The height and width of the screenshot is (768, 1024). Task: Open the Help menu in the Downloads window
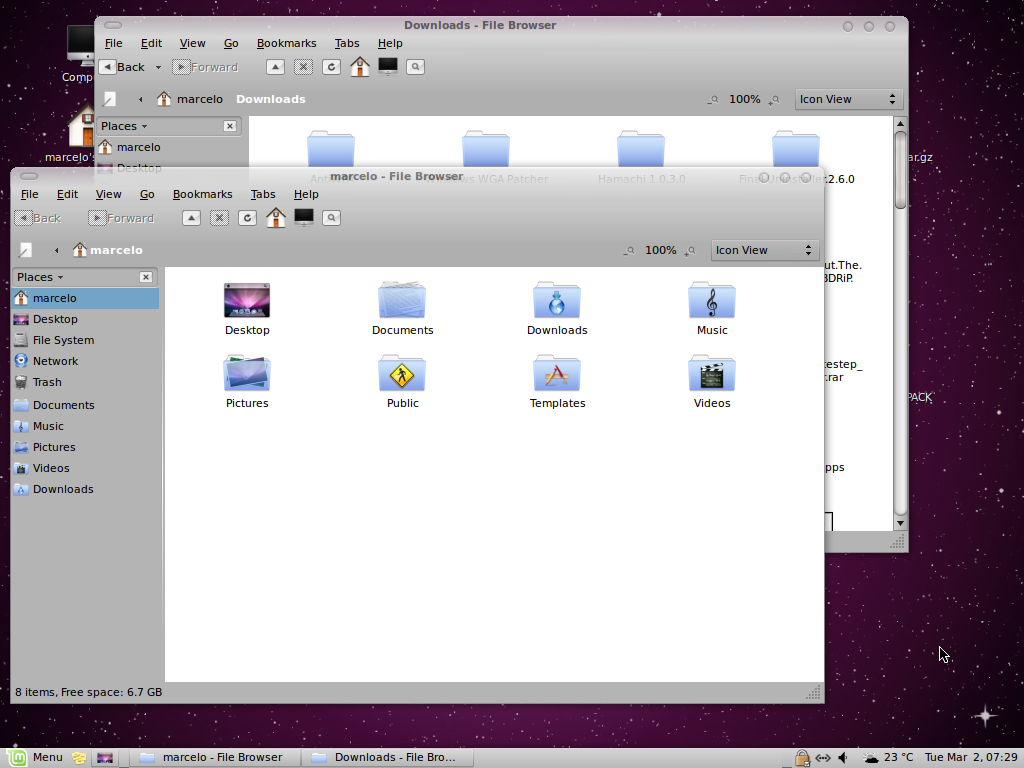pos(390,43)
